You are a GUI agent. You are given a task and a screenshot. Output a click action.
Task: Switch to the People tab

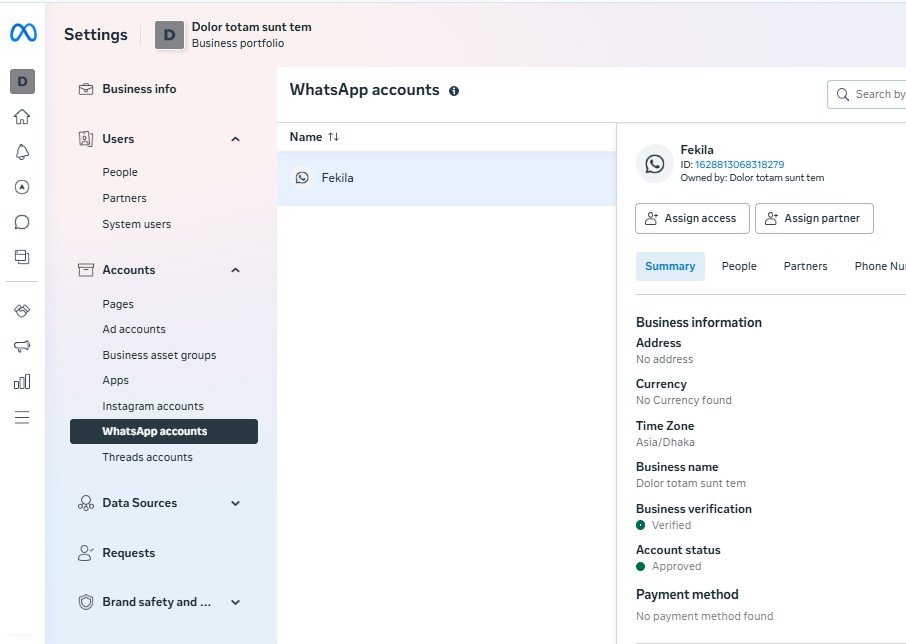(x=739, y=266)
